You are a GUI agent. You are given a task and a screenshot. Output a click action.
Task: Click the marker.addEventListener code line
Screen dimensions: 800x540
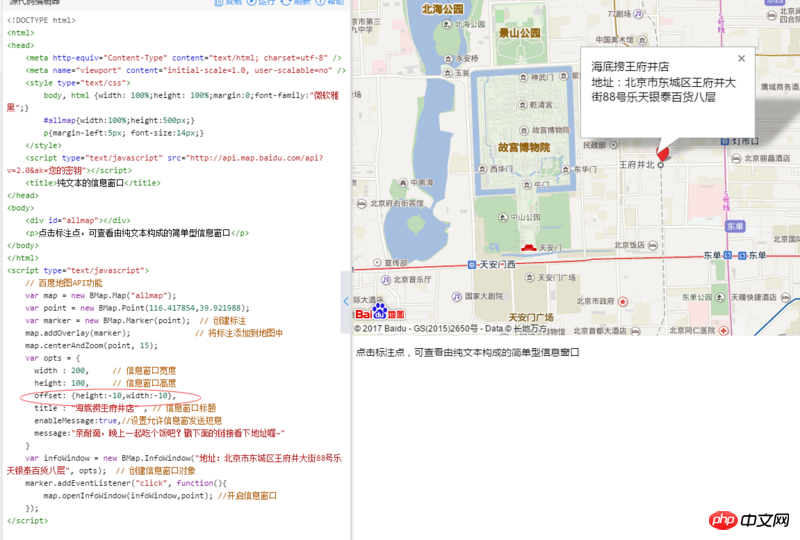[126, 483]
